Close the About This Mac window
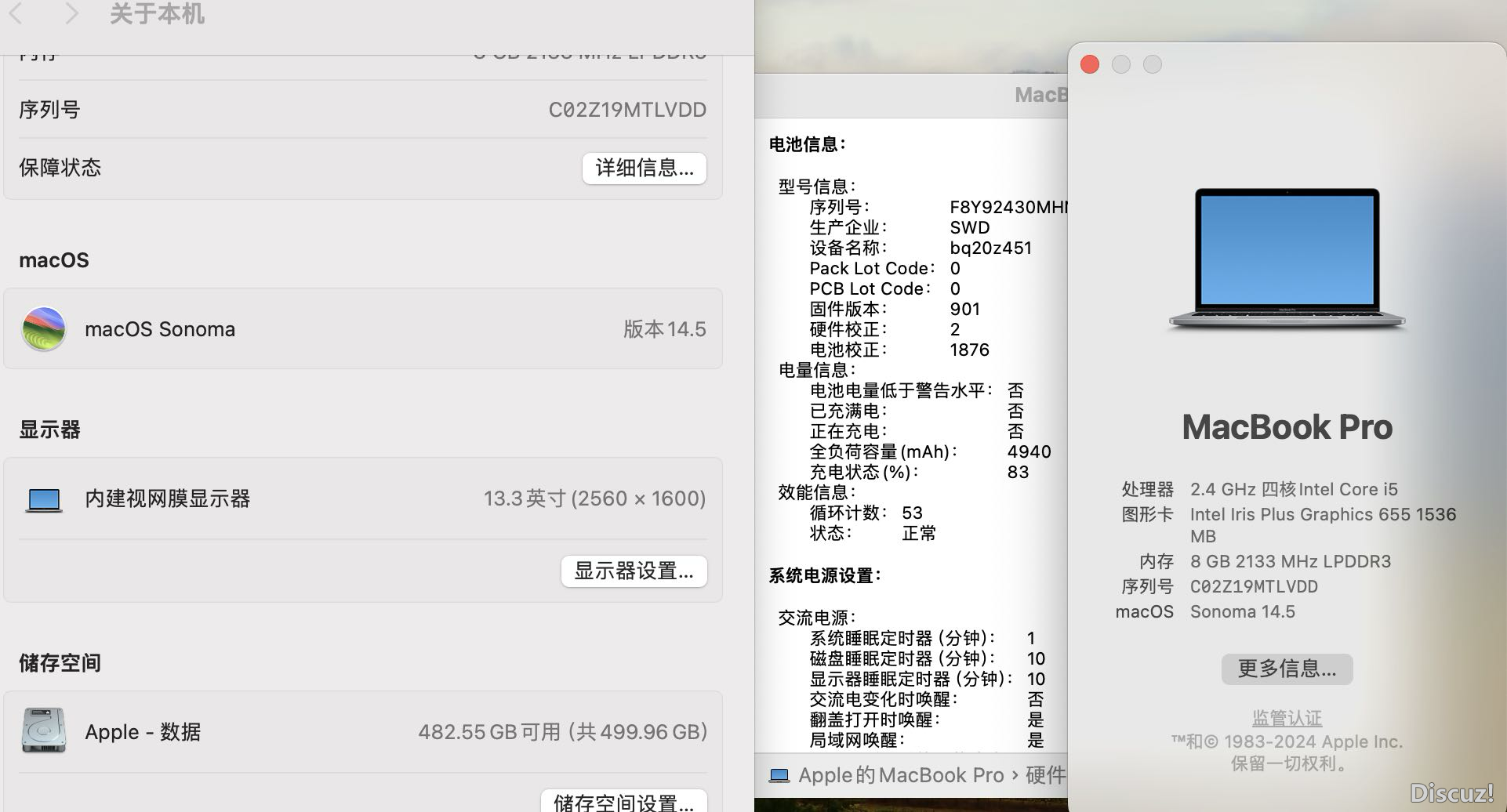 (1090, 64)
